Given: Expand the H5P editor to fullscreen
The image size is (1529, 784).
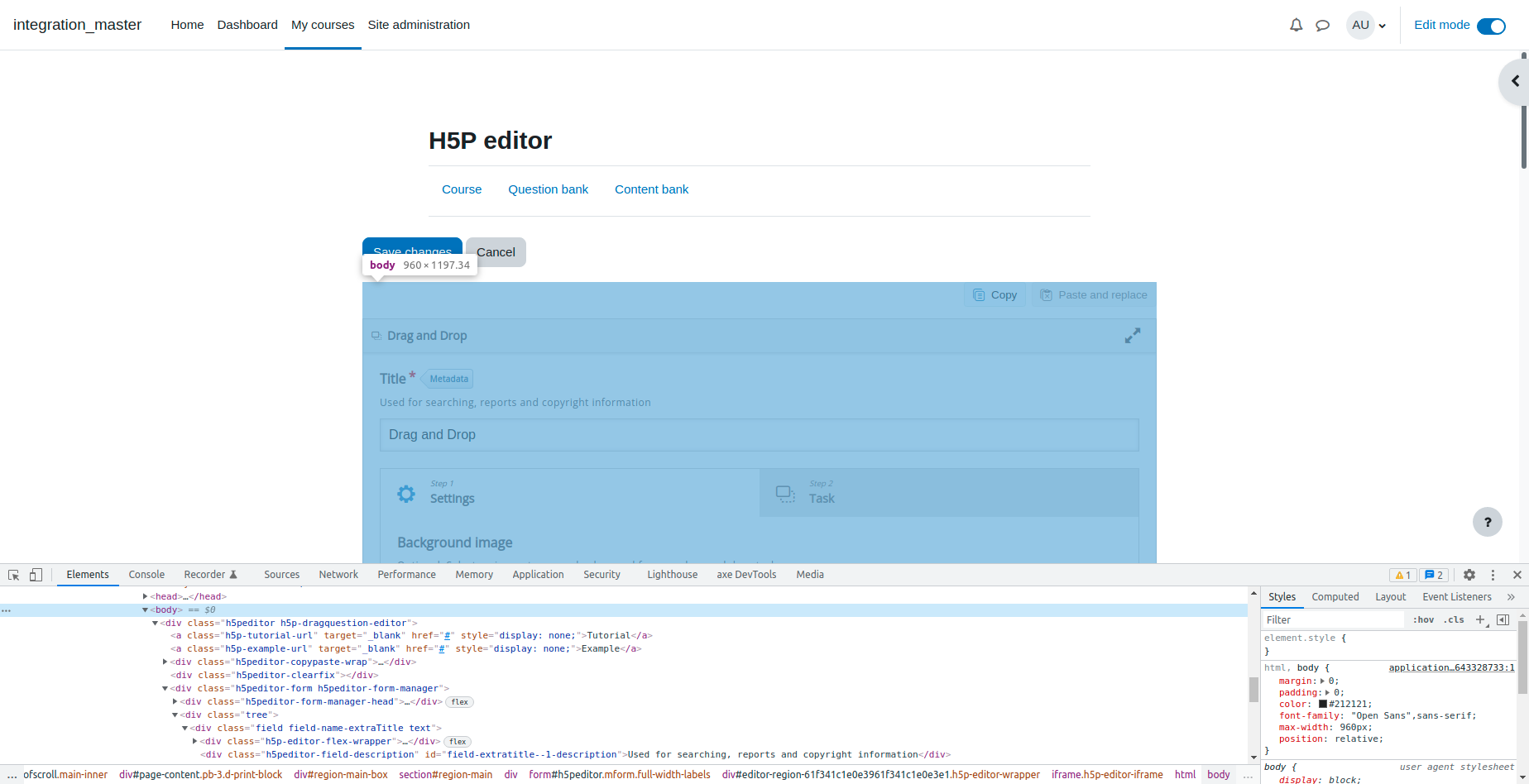Looking at the screenshot, I should point(1133,336).
